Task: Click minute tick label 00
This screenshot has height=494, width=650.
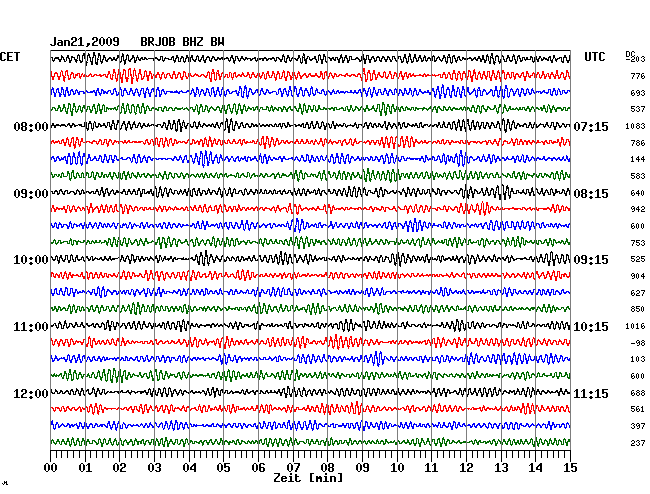Action: click(x=51, y=468)
